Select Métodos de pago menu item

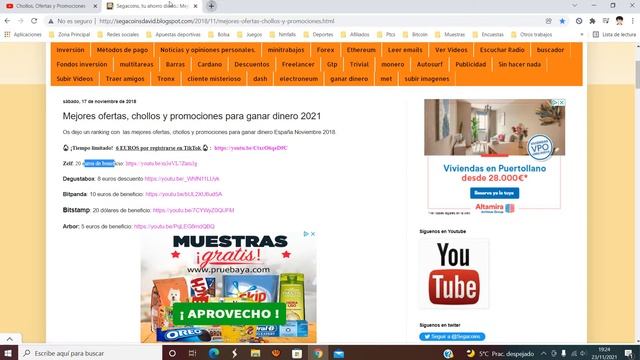click(122, 50)
